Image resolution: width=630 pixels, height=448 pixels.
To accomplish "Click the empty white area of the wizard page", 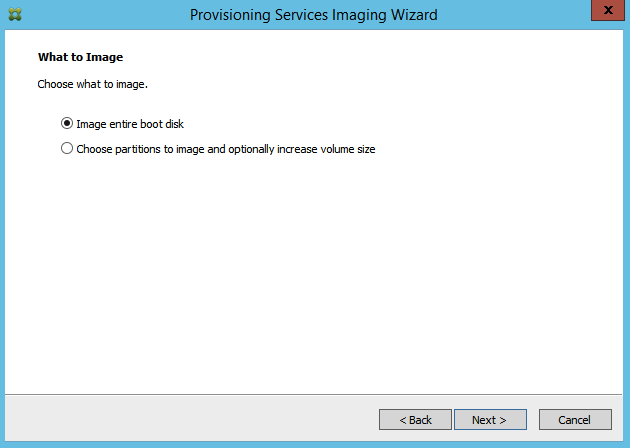I will point(313,273).
